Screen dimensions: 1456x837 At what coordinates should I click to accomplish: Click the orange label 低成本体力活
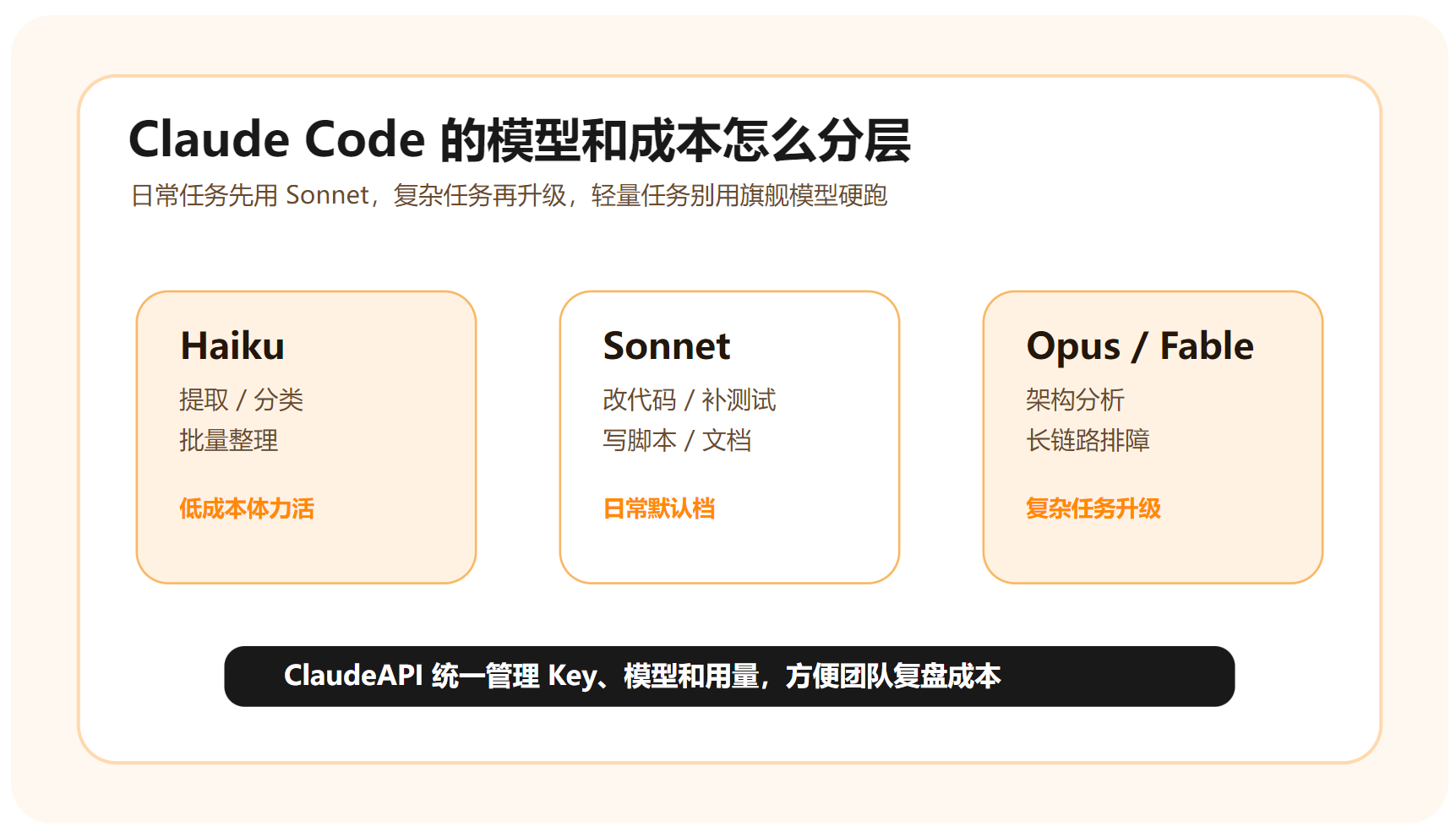(x=247, y=508)
